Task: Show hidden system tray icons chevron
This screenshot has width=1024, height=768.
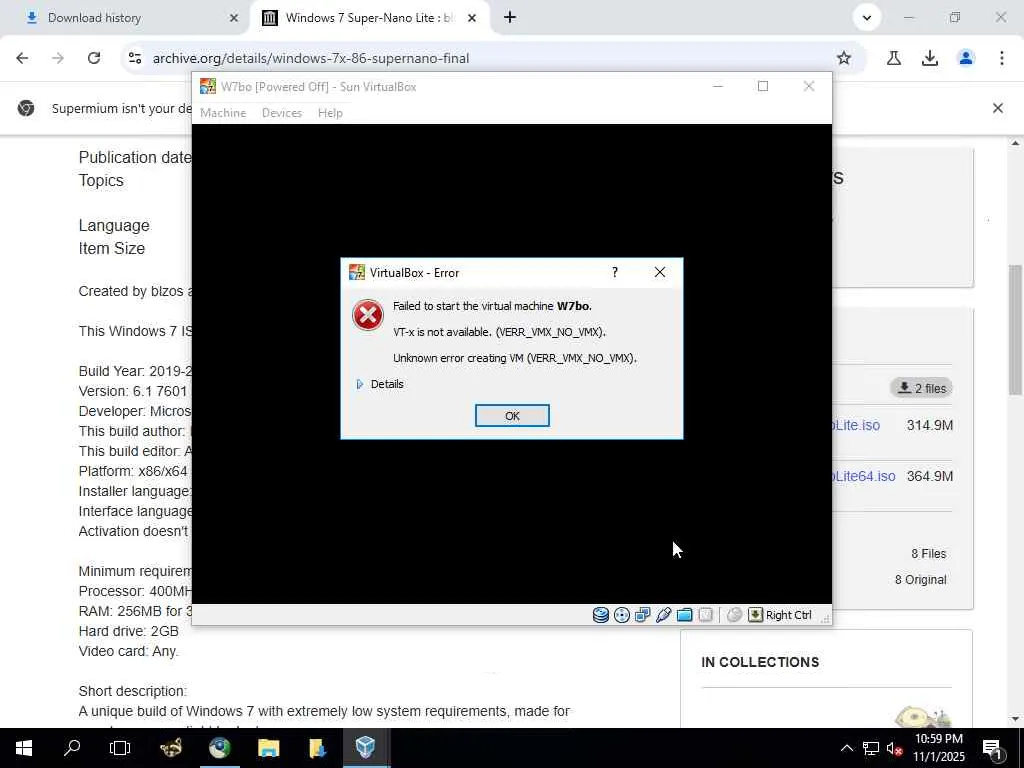Action: (846, 748)
